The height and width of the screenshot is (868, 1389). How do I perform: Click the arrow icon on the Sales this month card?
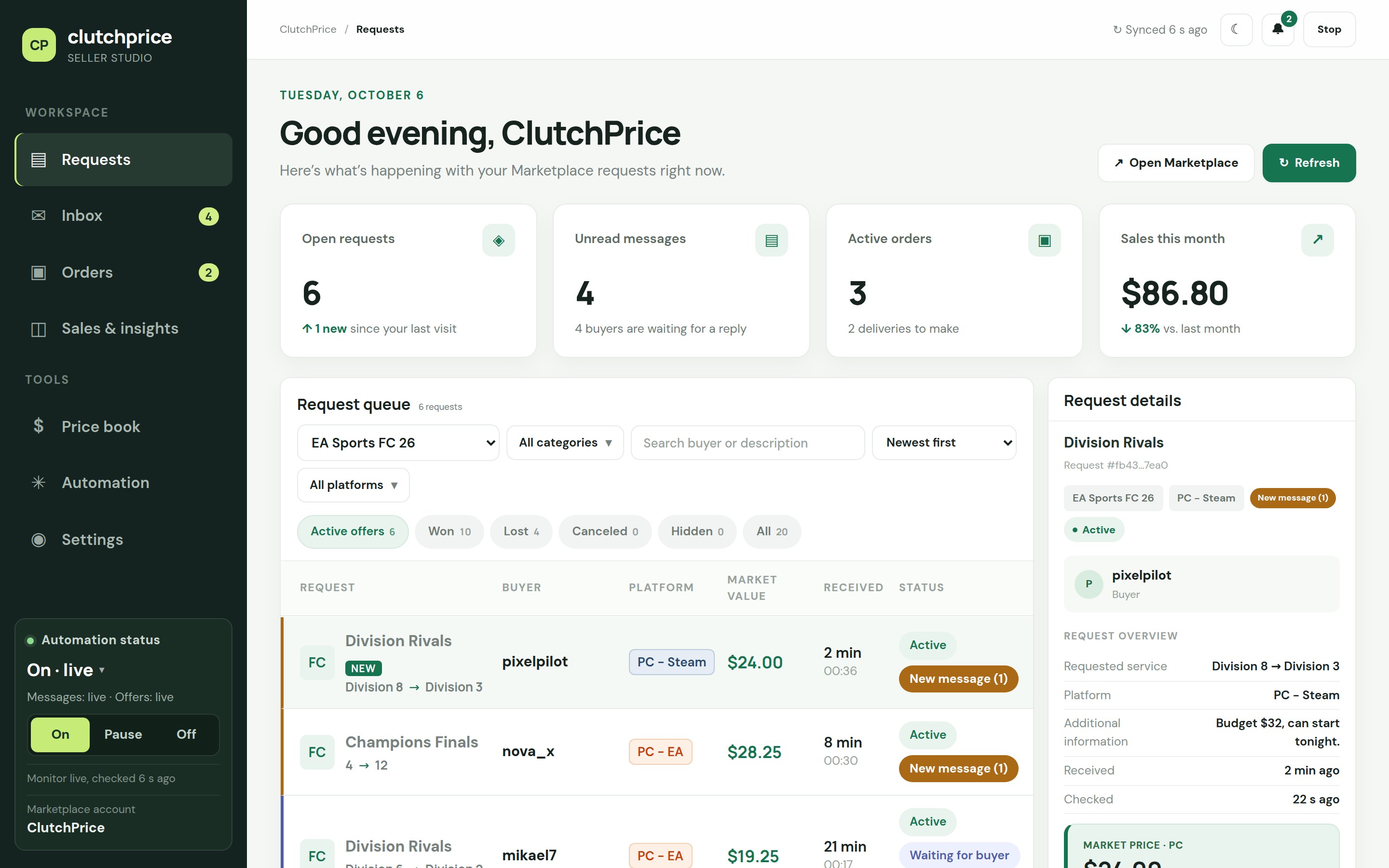coord(1317,240)
